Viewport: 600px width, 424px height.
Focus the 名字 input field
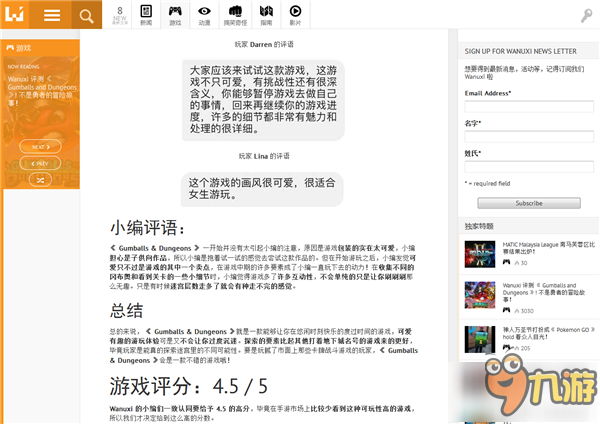[529, 137]
